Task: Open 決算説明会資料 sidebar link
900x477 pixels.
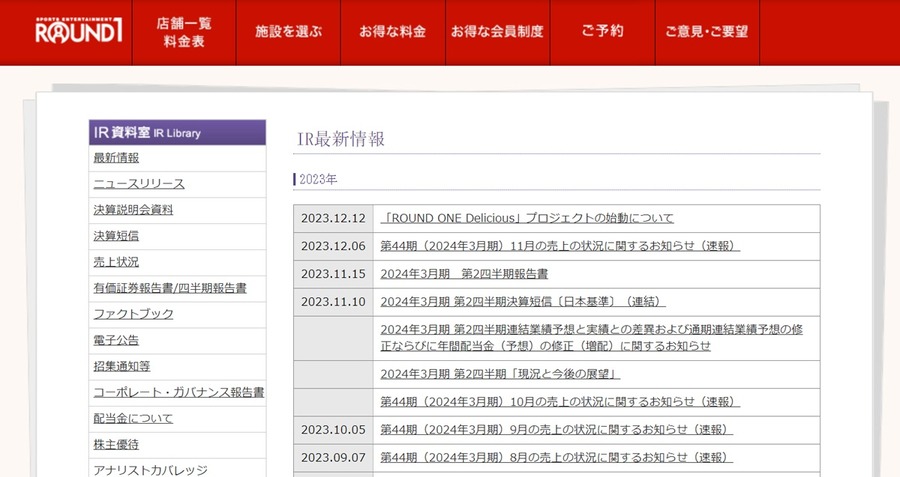Action: [133, 210]
